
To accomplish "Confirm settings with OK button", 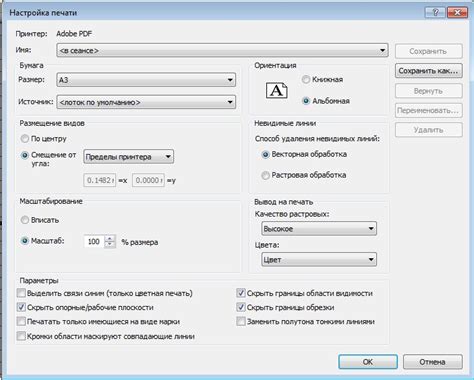I will pyautogui.click(x=368, y=362).
